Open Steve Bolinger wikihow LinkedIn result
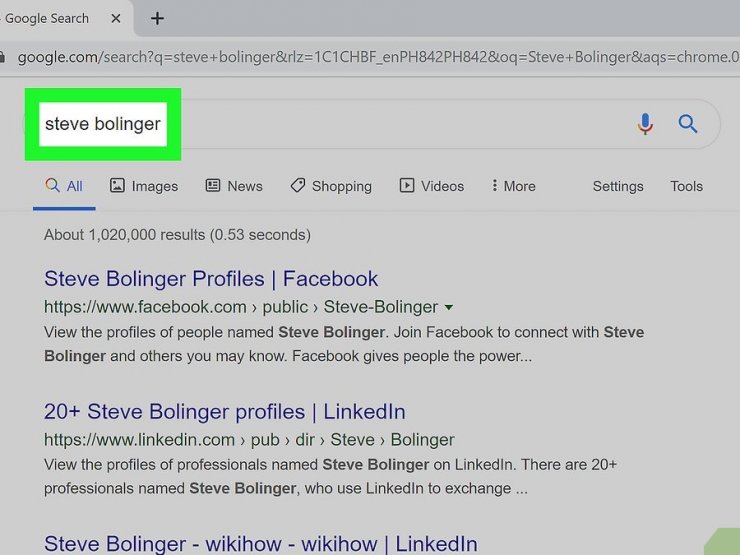The height and width of the screenshot is (555, 740). (x=261, y=544)
